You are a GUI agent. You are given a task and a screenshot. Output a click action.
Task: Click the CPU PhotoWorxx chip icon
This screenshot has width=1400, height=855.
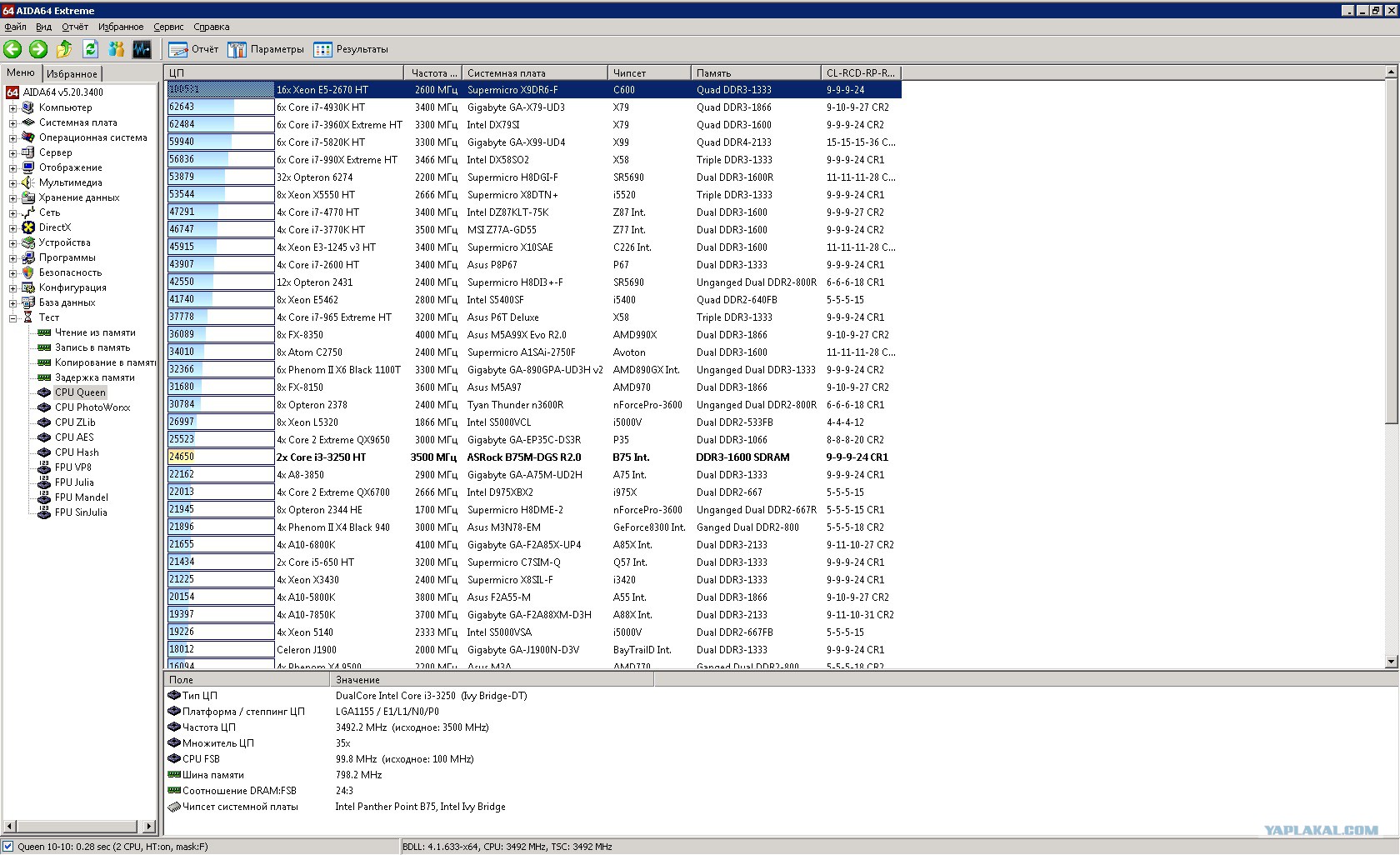(x=44, y=407)
